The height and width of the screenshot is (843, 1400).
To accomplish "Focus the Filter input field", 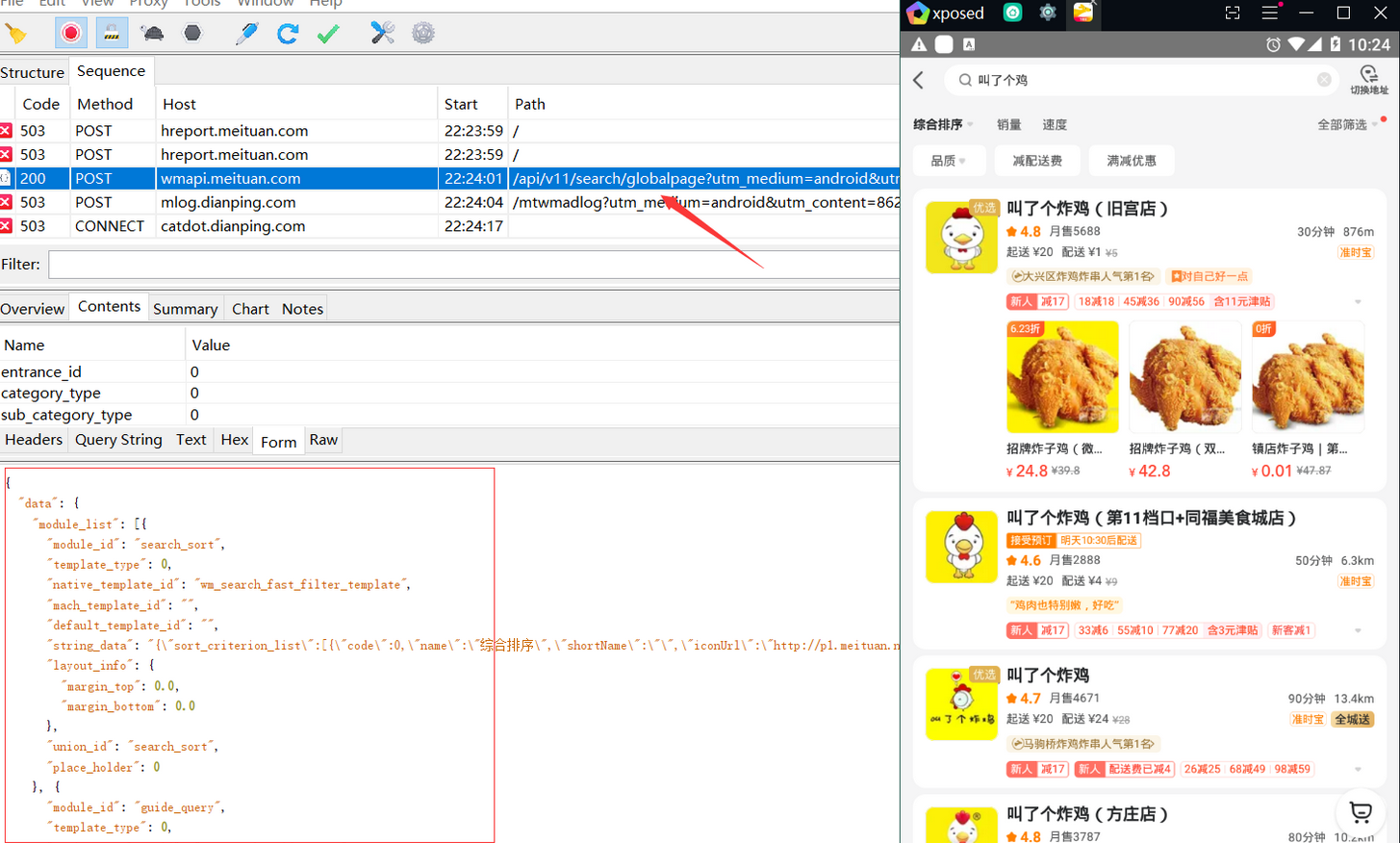I will pyautogui.click(x=473, y=265).
